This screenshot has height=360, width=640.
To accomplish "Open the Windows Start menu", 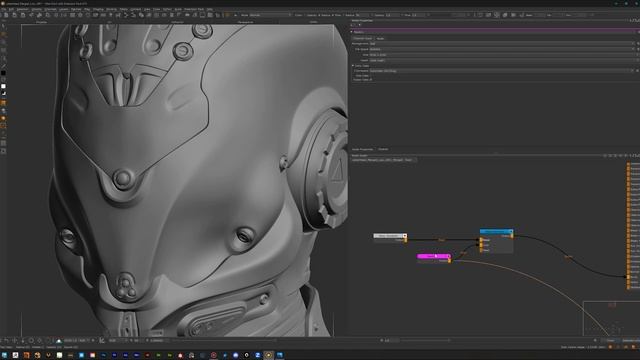I will click(x=4, y=355).
